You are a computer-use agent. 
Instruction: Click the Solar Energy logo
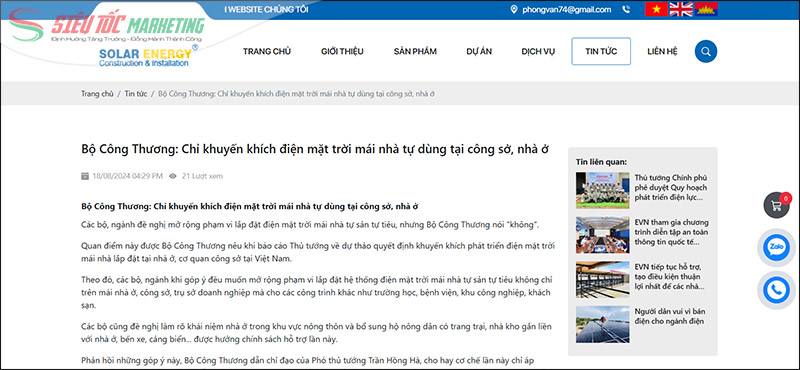pyautogui.click(x=148, y=57)
